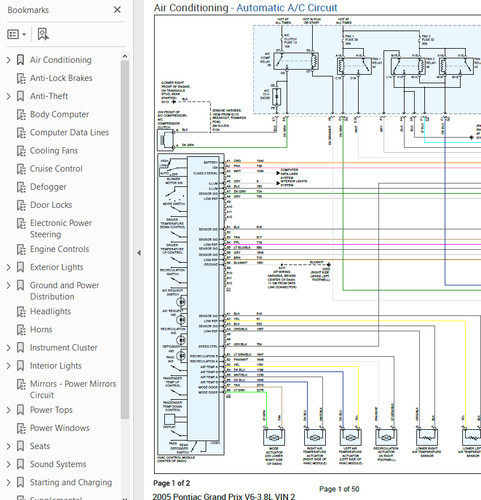The image size is (481, 500).
Task: Expand the Air Conditioning bookmark
Action: pyautogui.click(x=8, y=60)
